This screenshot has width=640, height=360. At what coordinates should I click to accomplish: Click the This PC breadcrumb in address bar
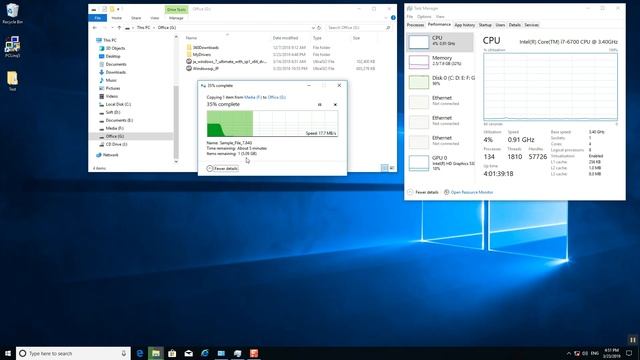(143, 28)
